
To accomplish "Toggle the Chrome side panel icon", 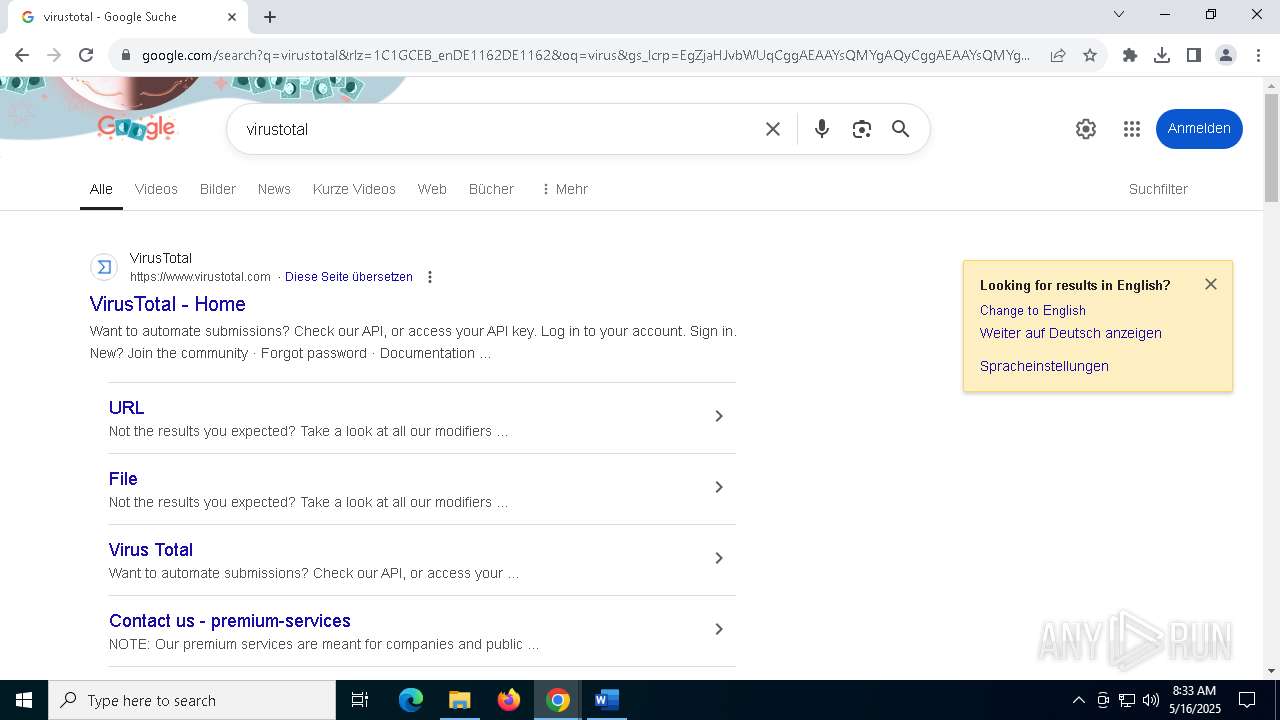I will pos(1193,55).
